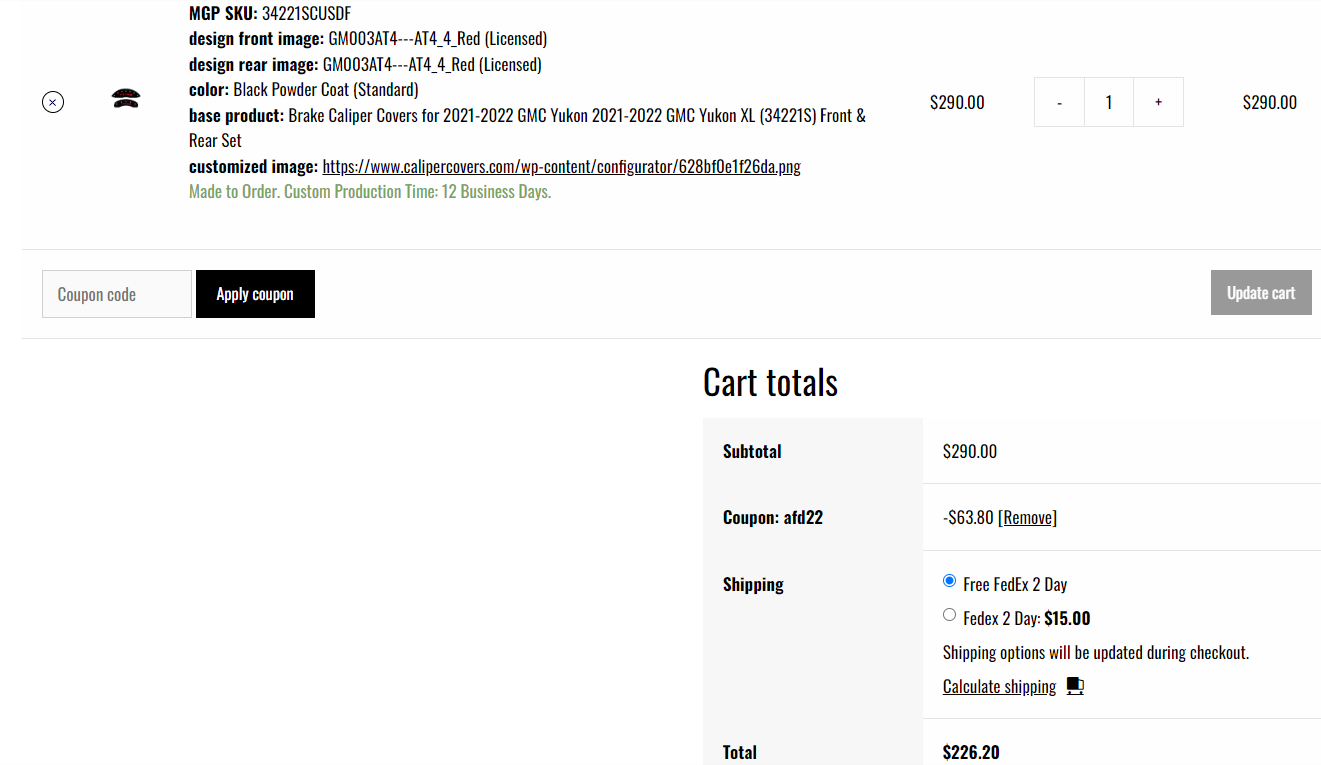
Task: Click the Fedex 2 Day $15.00 label
Action: coord(1026,618)
